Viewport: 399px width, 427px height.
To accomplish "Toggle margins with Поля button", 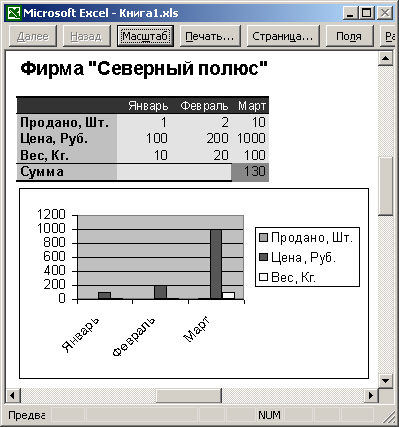I will point(349,36).
